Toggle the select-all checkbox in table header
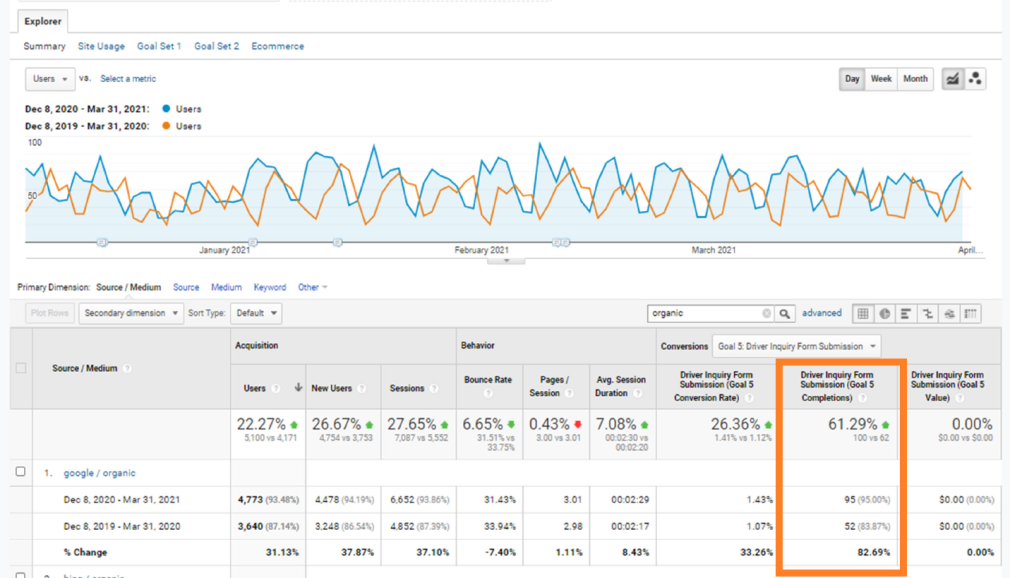The height and width of the screenshot is (578, 1010). click(20, 368)
